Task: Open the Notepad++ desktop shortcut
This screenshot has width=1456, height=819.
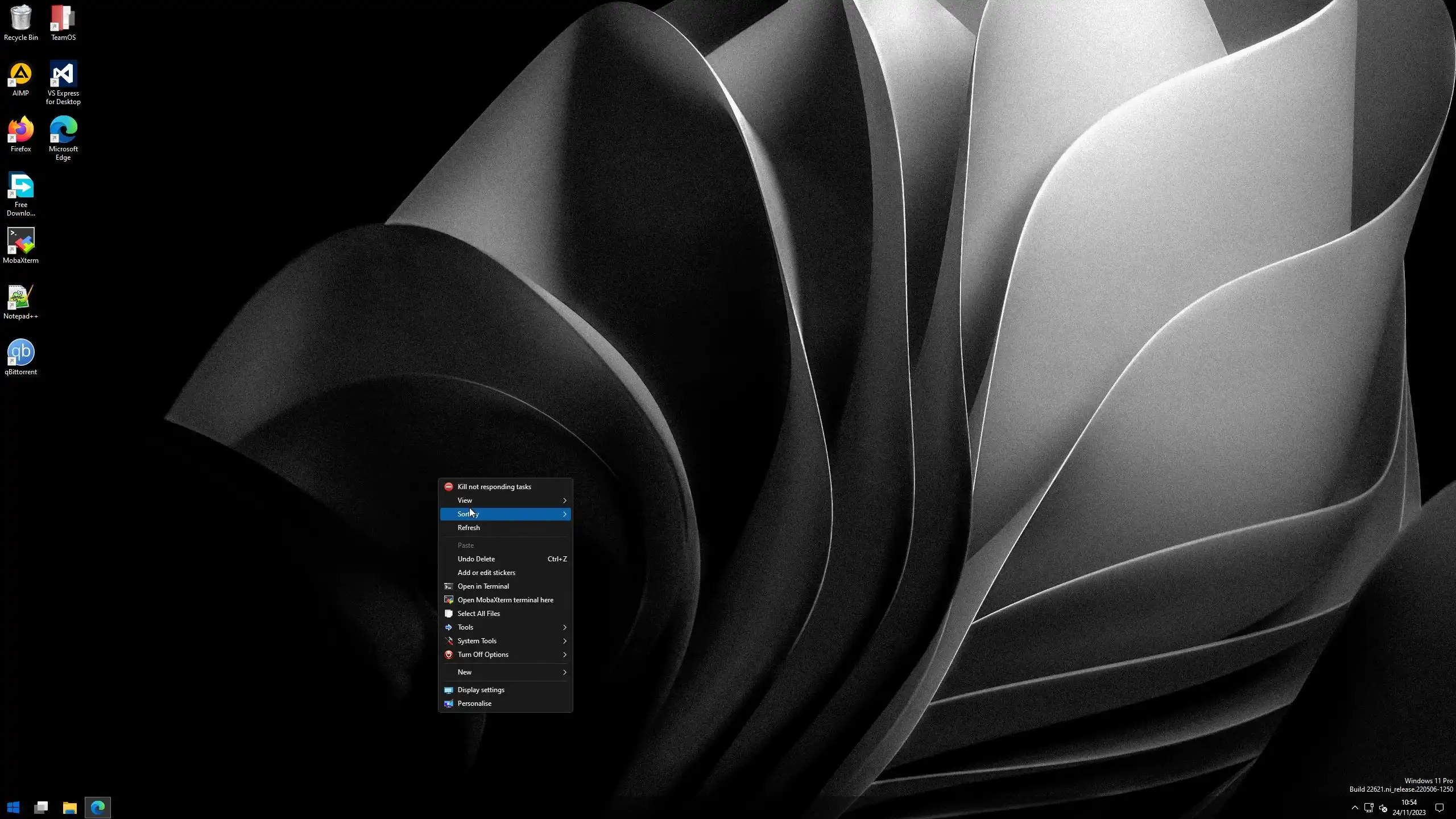Action: click(x=21, y=297)
